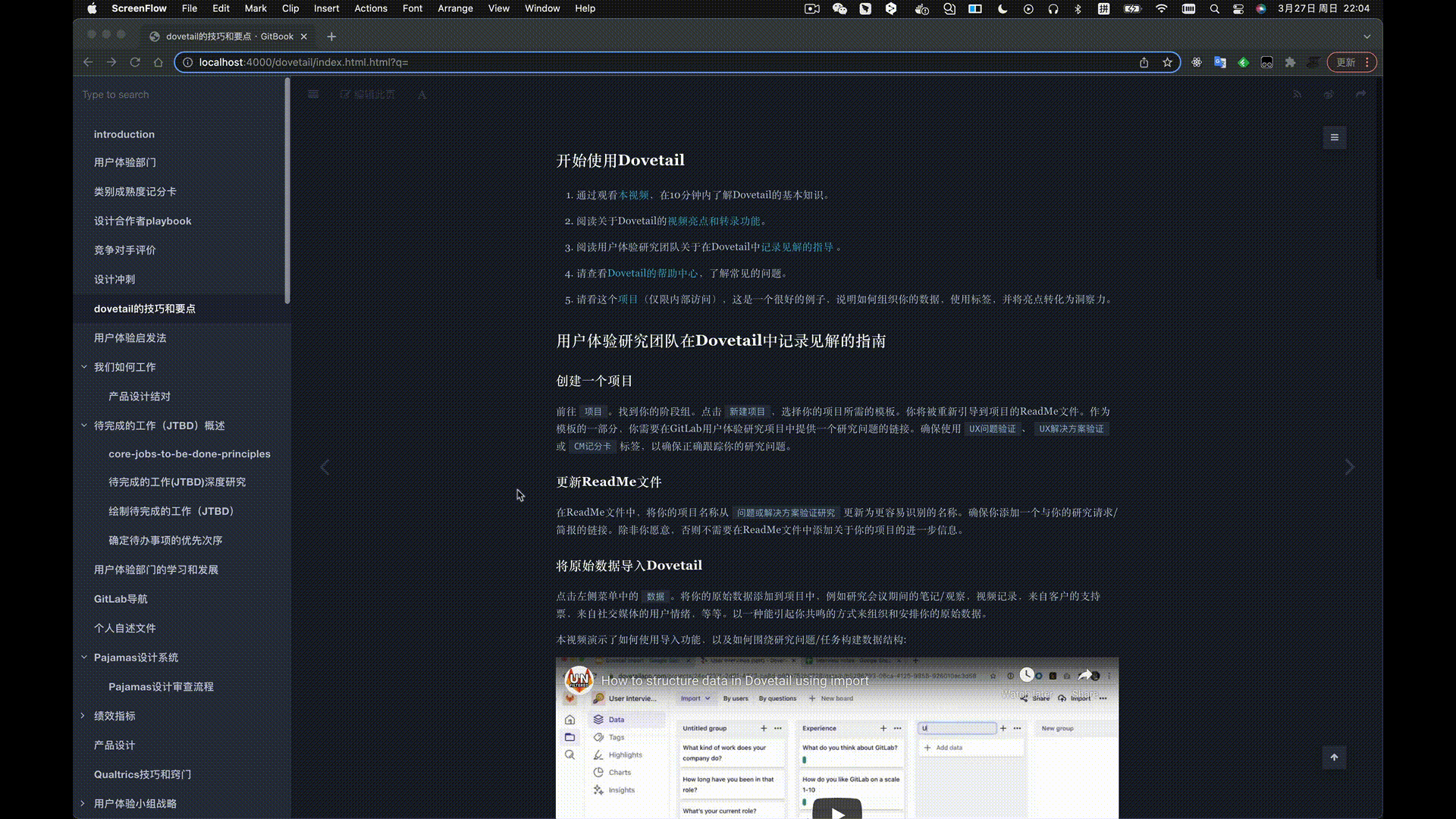This screenshot has width=1456, height=819.
Task: Follow the 本视频 link
Action: (x=634, y=195)
